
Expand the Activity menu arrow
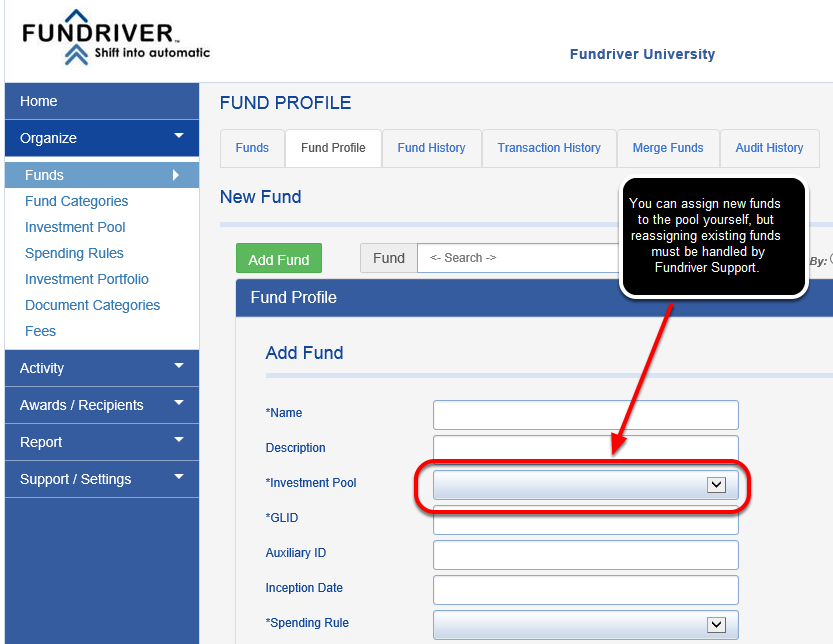[178, 366]
